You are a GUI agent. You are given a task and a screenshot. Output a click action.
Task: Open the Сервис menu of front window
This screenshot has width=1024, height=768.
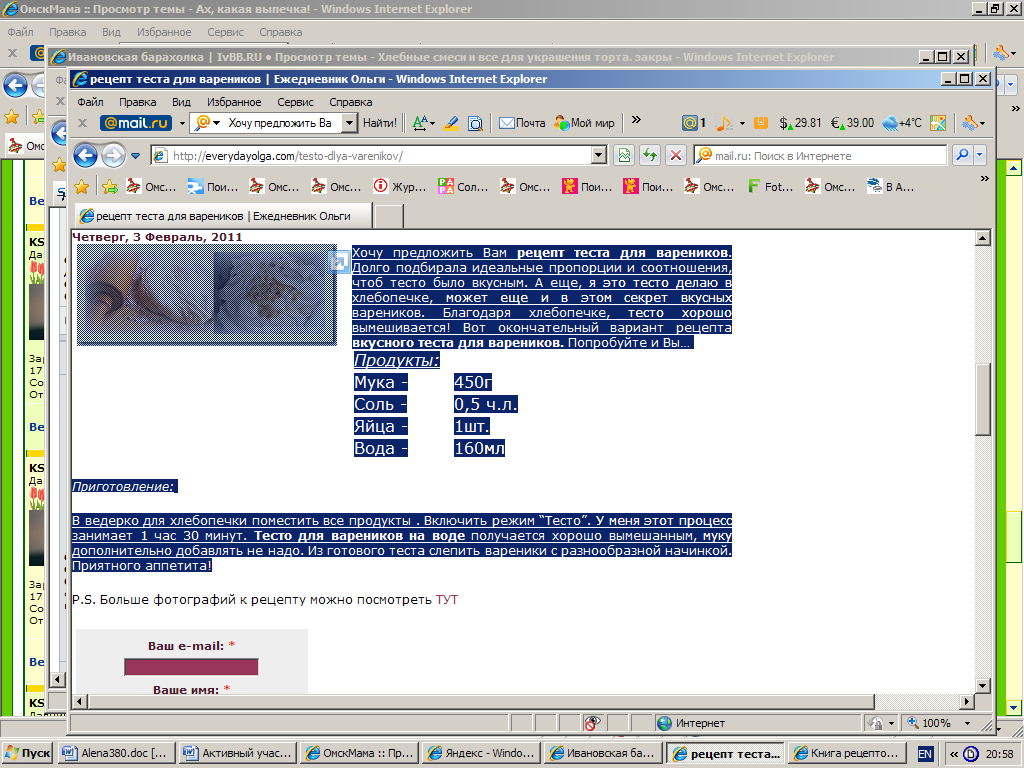(x=295, y=102)
